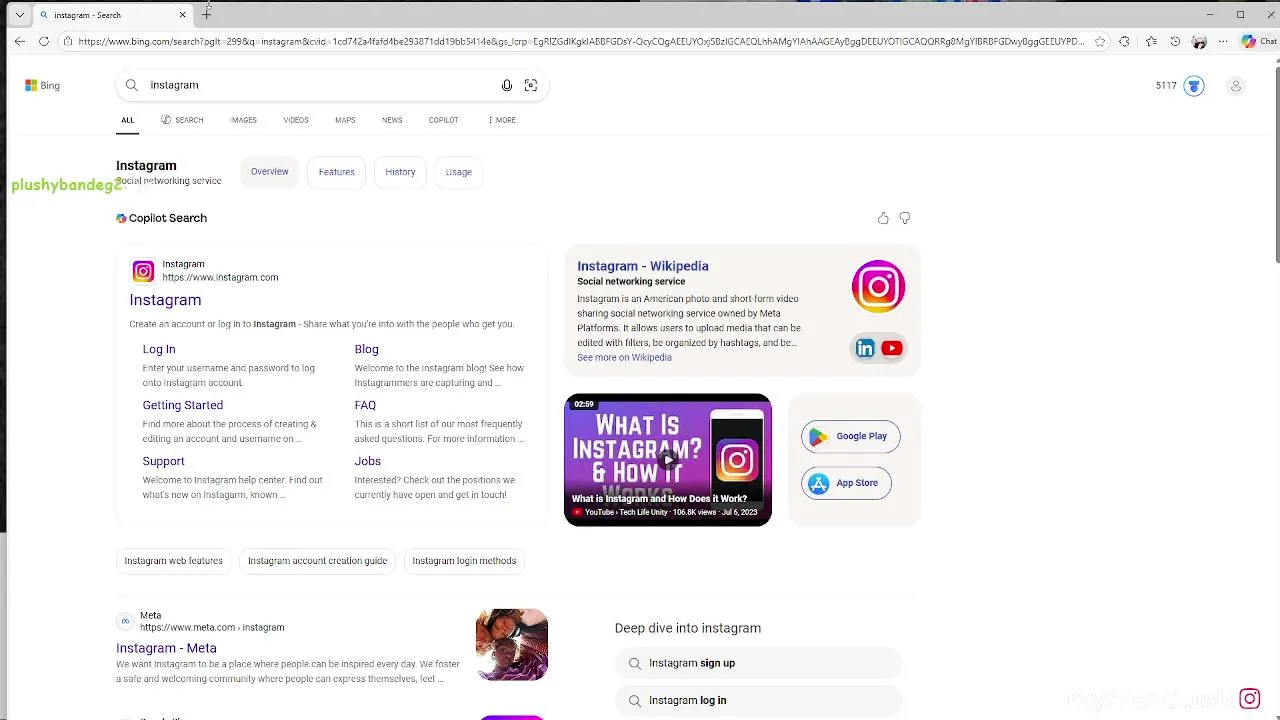Select the ALL results tab

[x=128, y=120]
